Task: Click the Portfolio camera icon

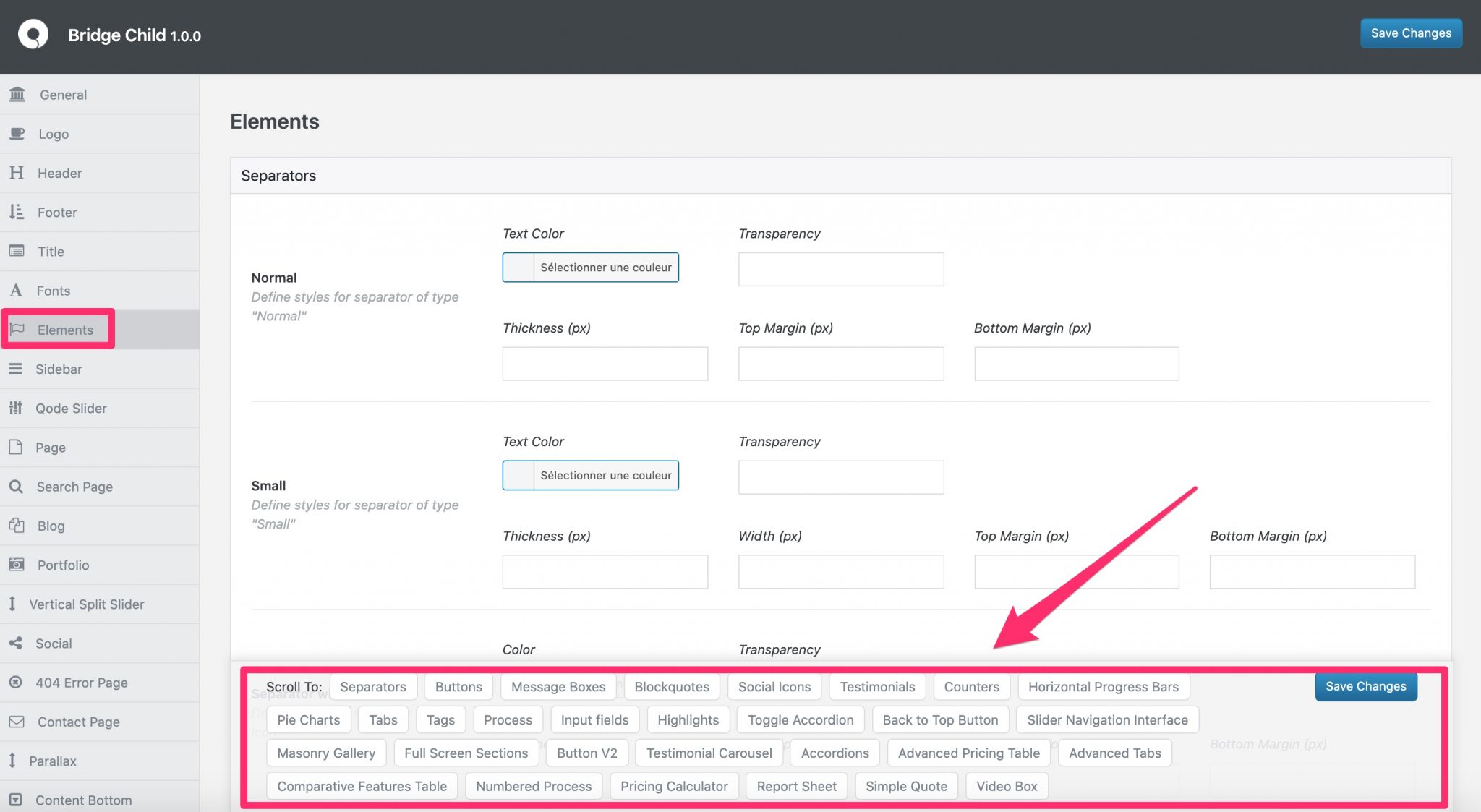Action: 17,565
